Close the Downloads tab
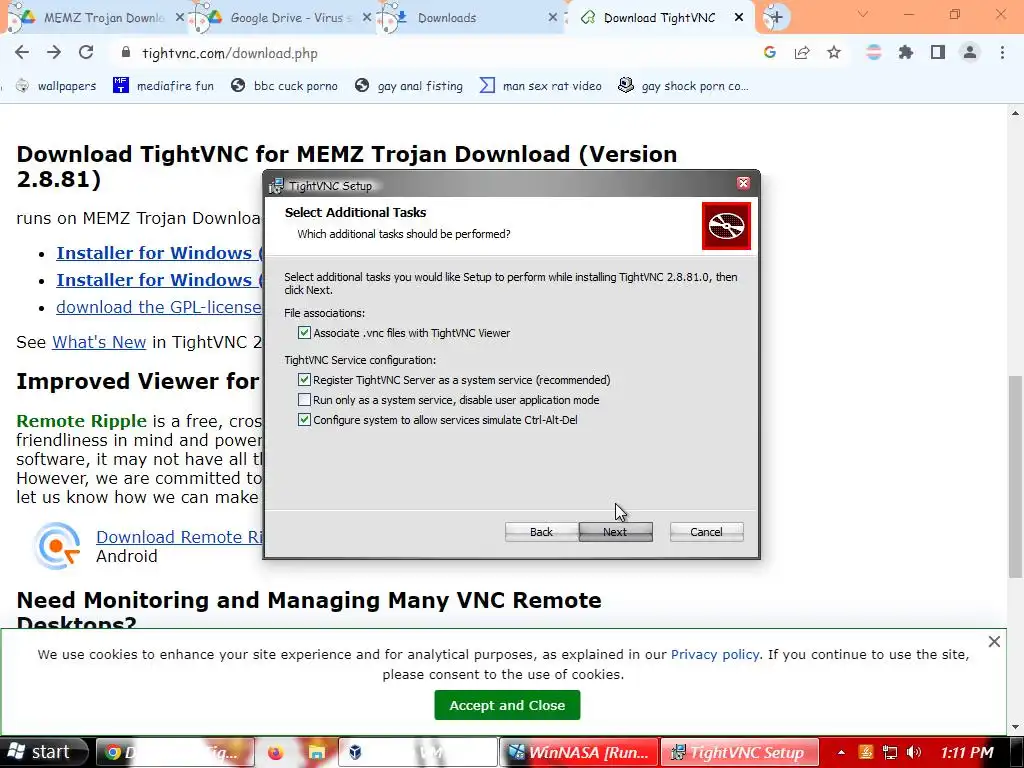This screenshot has height=768, width=1024. [552, 18]
